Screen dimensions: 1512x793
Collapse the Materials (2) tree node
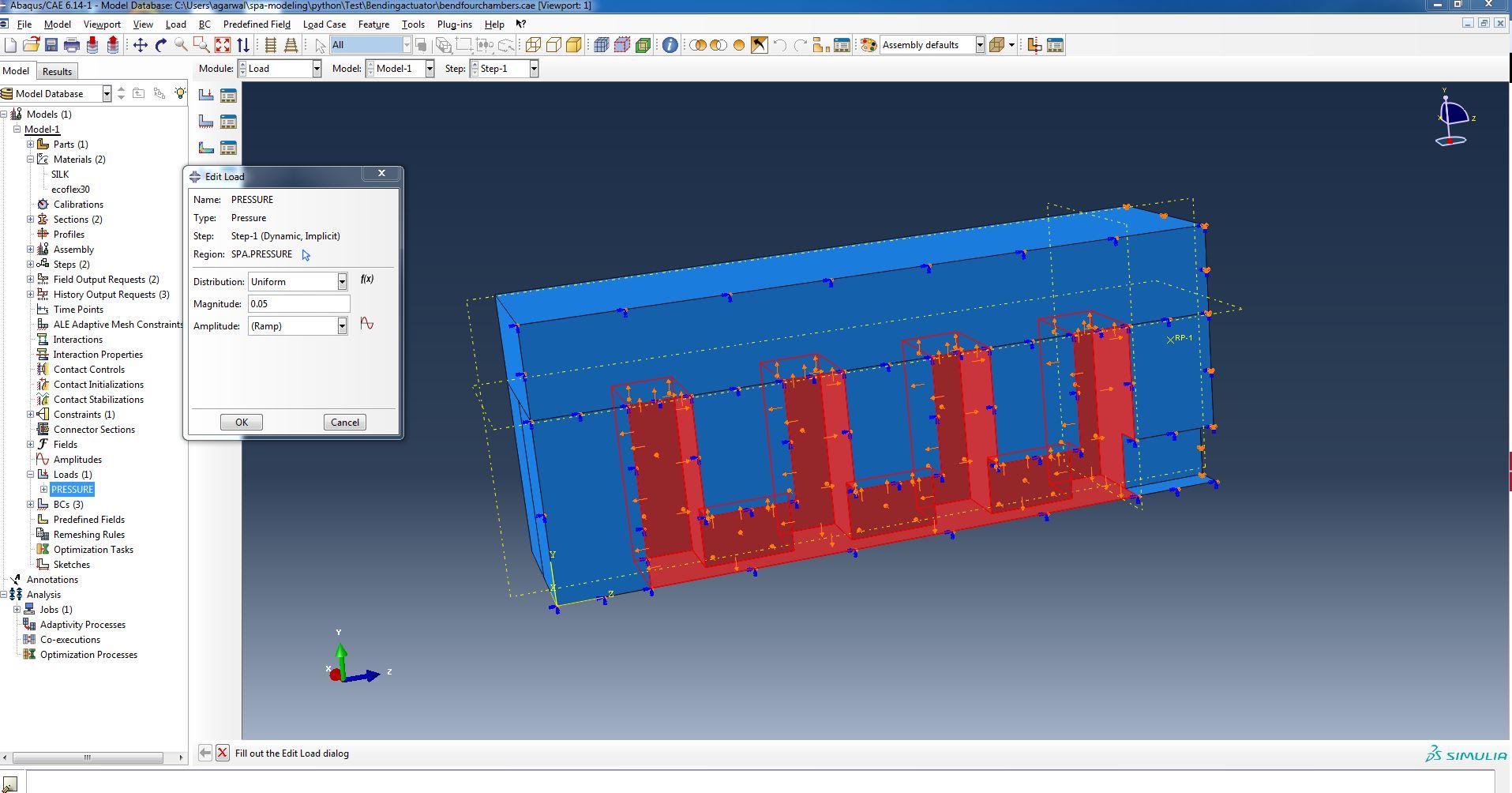[30, 160]
